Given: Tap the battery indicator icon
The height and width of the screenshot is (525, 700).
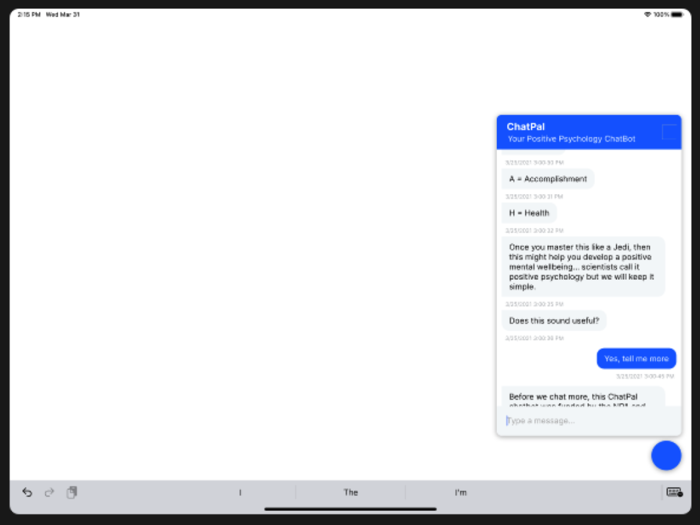Looking at the screenshot, I should point(677,15).
